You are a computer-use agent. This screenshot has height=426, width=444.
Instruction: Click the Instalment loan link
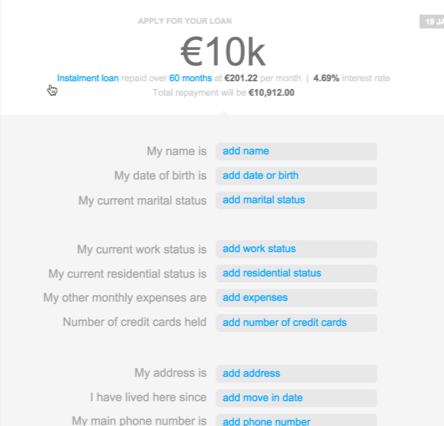pyautogui.click(x=88, y=78)
